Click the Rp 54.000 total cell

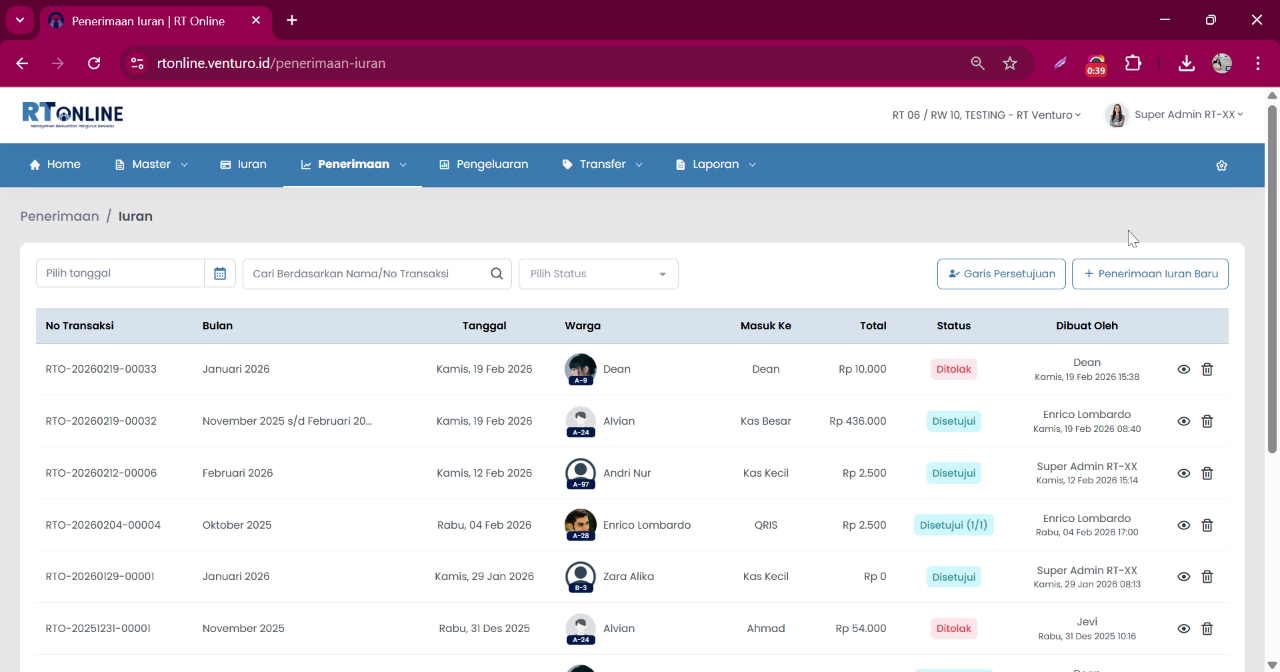pos(861,629)
